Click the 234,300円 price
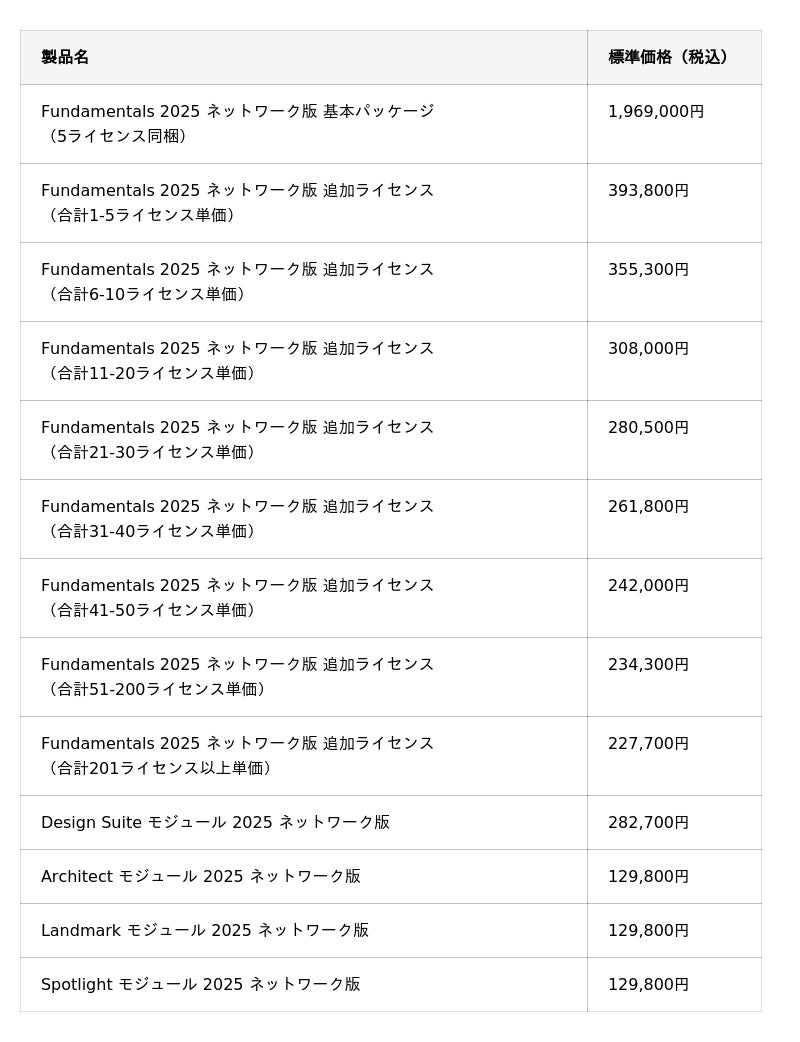Image resolution: width=800 pixels, height=1042 pixels. 648,665
